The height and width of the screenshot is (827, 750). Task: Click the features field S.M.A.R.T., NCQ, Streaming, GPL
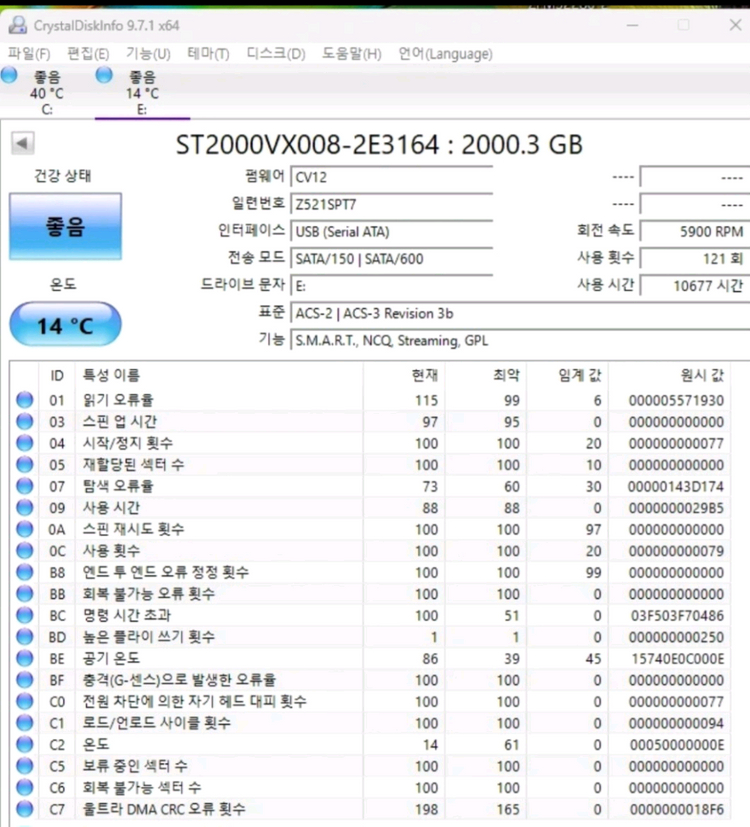pos(520,341)
